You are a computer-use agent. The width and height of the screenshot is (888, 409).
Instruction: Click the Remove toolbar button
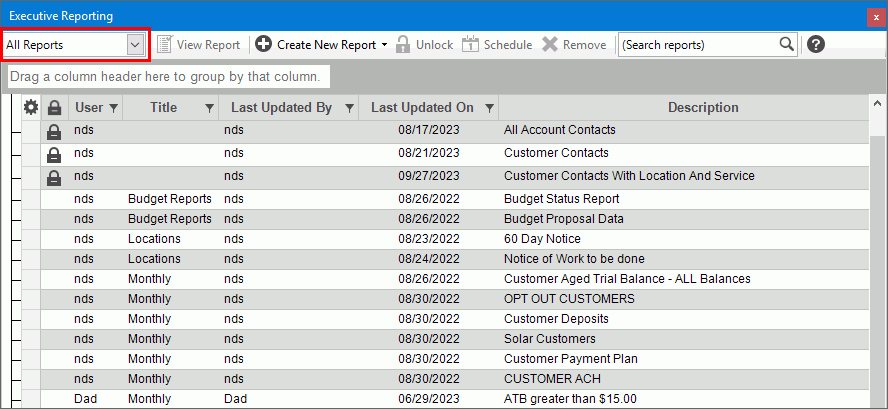(x=574, y=45)
